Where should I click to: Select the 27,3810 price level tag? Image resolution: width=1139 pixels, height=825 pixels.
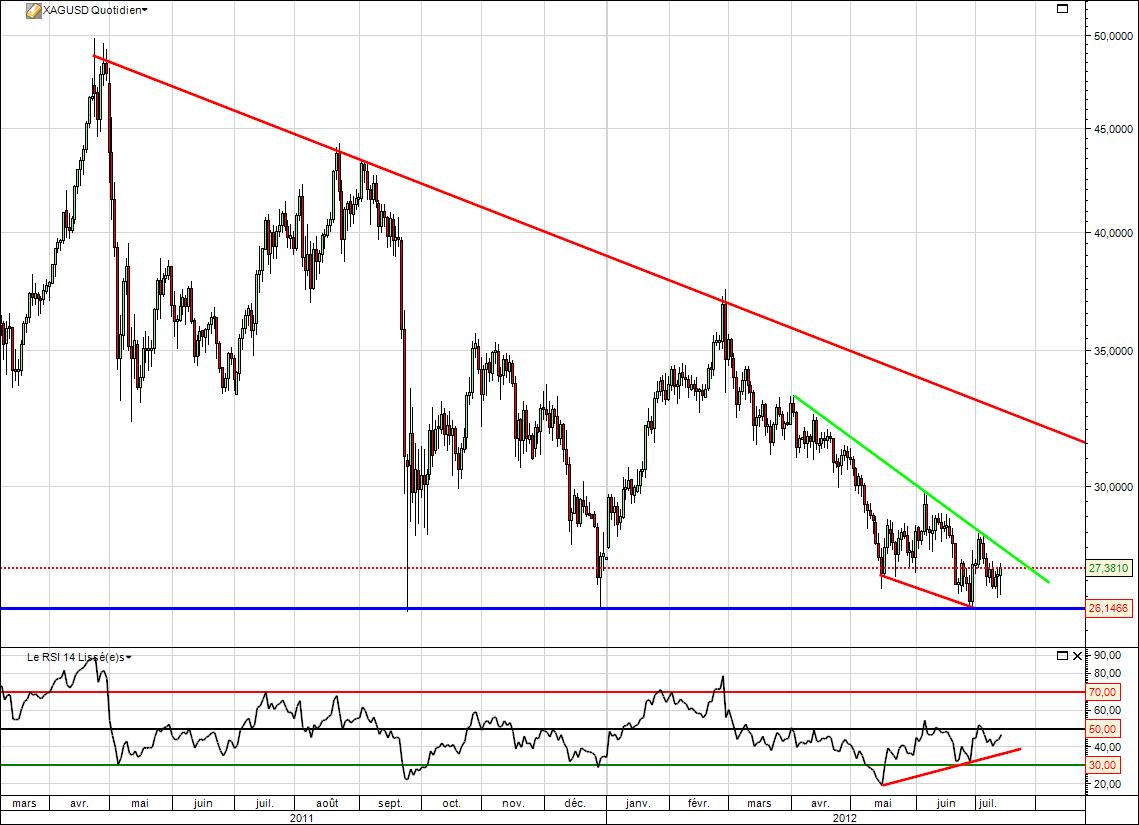tap(1109, 567)
